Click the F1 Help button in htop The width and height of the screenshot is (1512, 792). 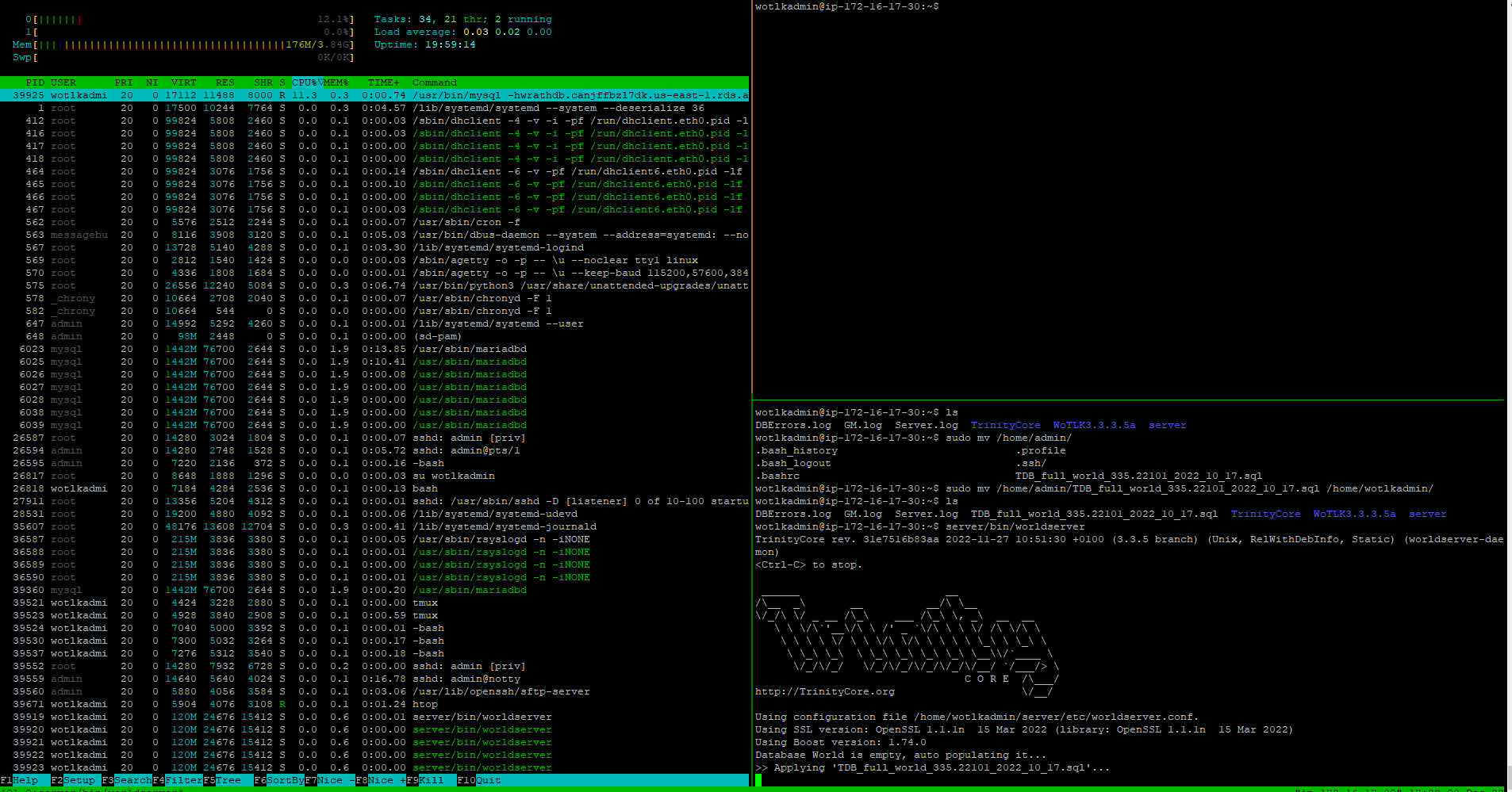click(25, 780)
